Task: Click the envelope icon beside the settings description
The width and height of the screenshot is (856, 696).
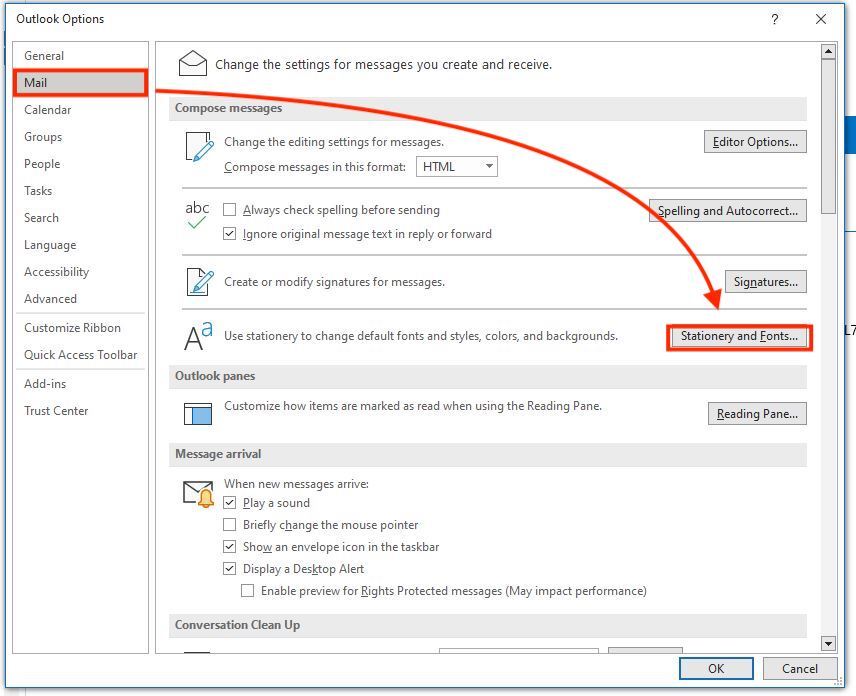Action: pyautogui.click(x=193, y=63)
